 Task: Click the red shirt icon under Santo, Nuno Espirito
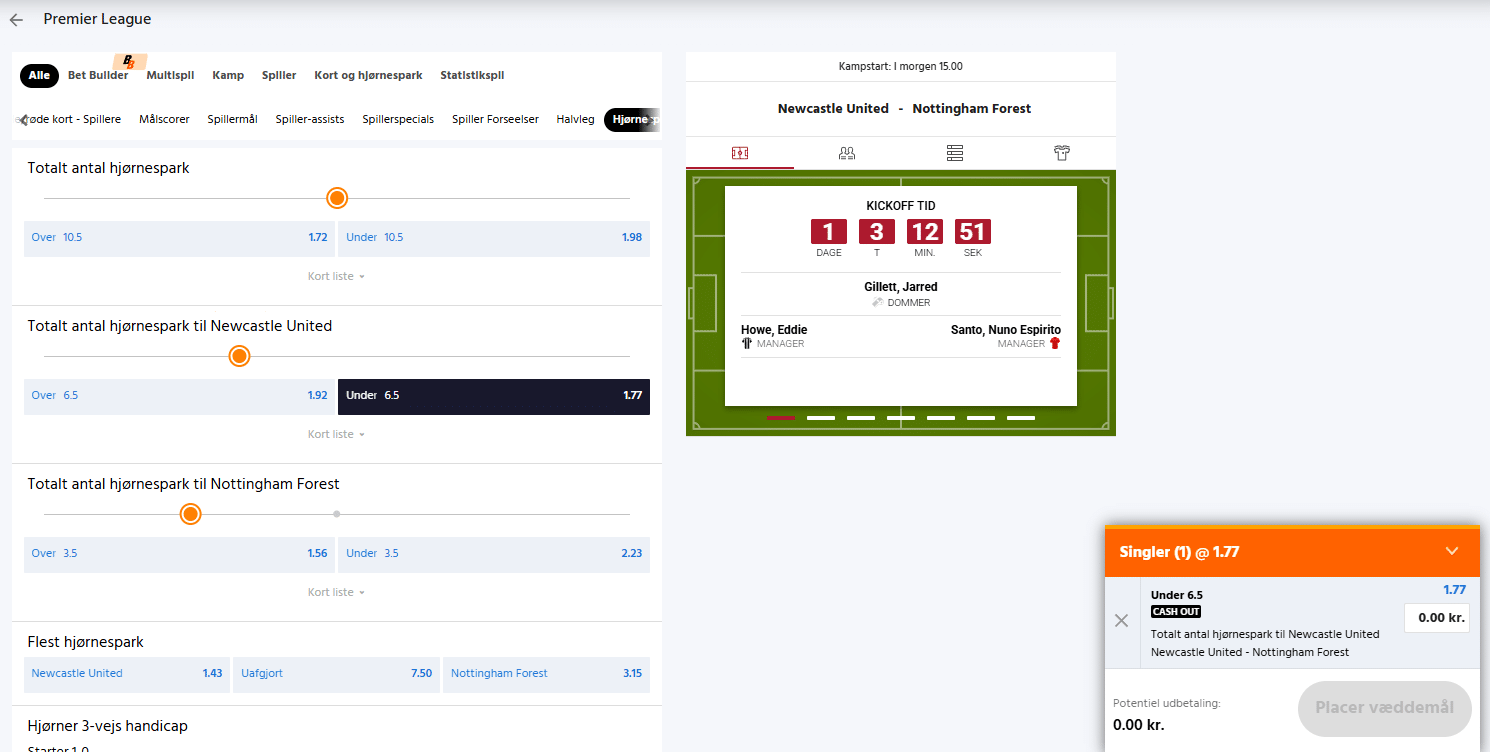(x=1055, y=343)
